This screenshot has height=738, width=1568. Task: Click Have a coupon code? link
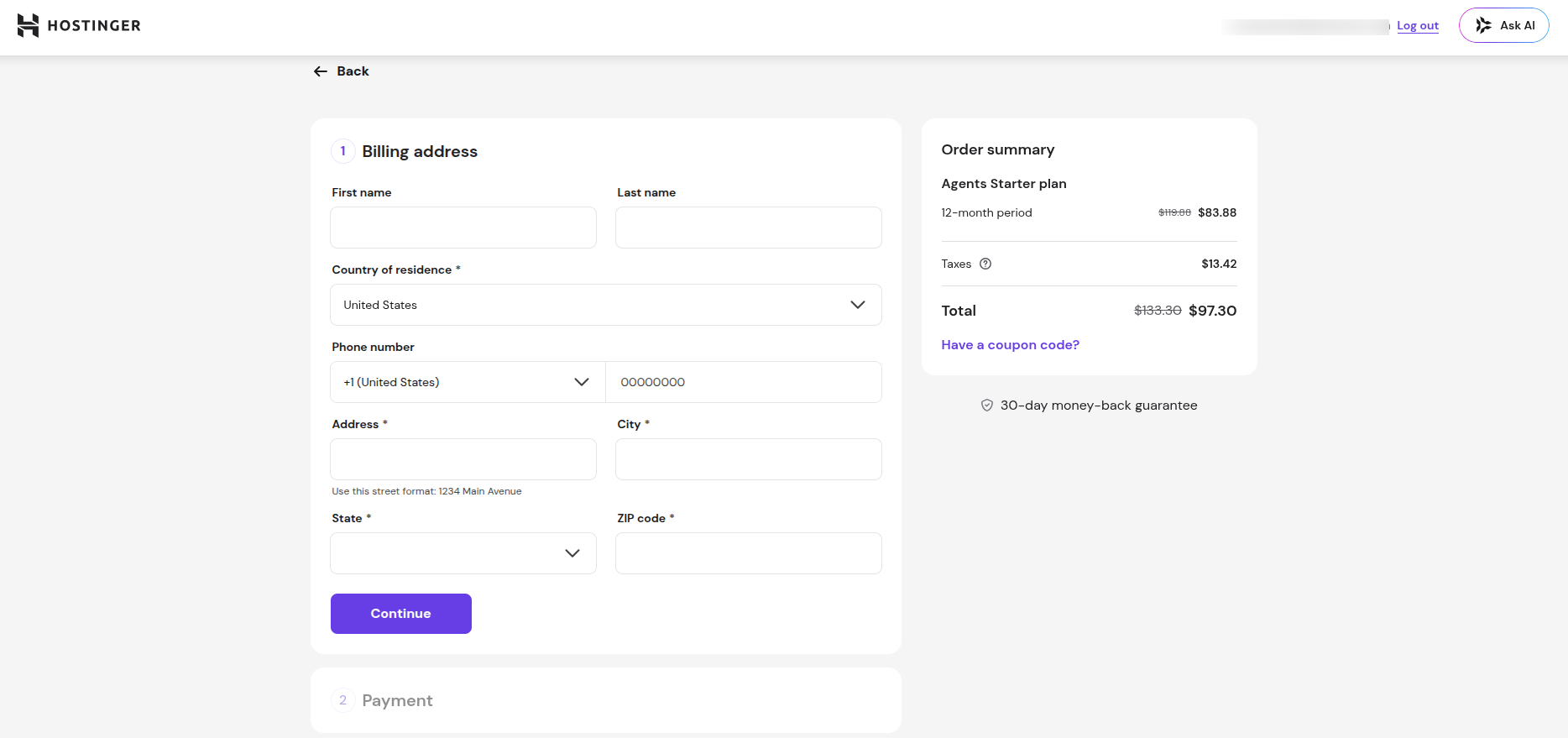(1011, 345)
